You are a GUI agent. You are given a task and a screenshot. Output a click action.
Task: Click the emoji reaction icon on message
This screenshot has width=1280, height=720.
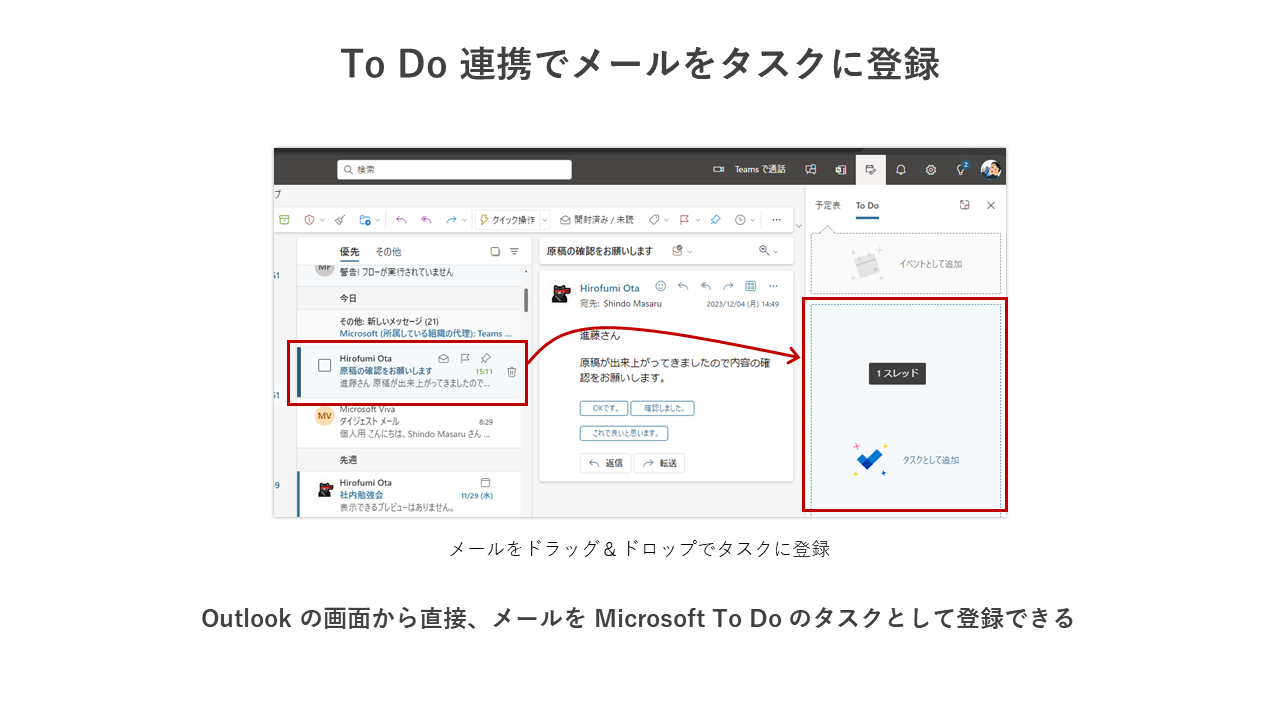pos(661,286)
